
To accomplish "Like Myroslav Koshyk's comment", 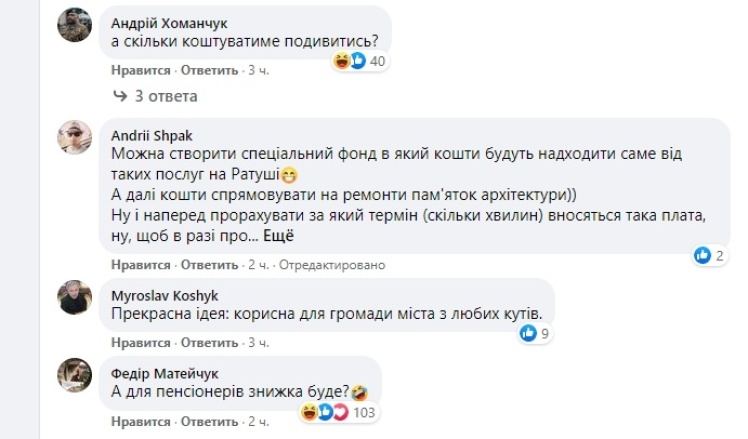I will click(142, 344).
